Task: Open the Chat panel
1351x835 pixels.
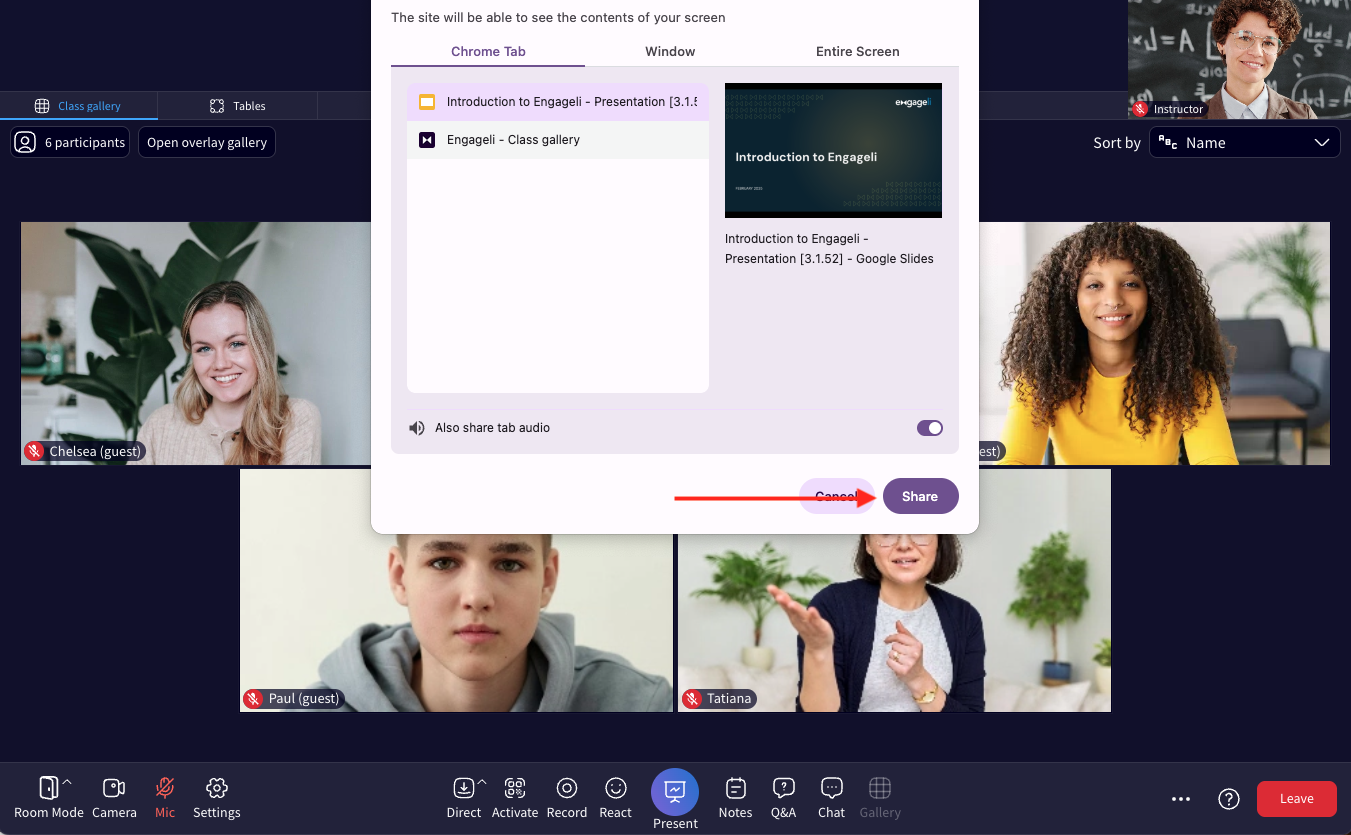Action: pyautogui.click(x=832, y=798)
